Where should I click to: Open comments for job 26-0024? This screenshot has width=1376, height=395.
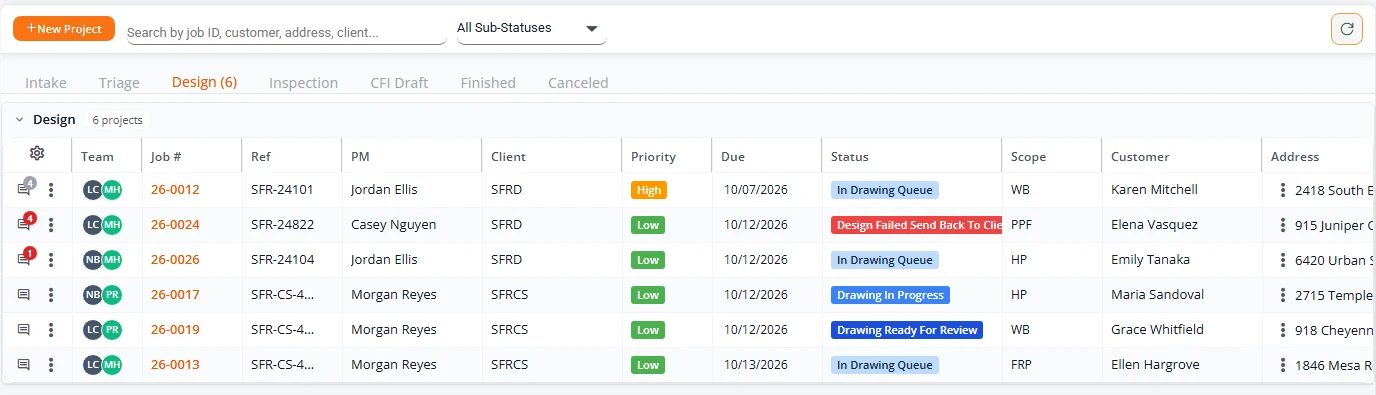click(x=25, y=224)
